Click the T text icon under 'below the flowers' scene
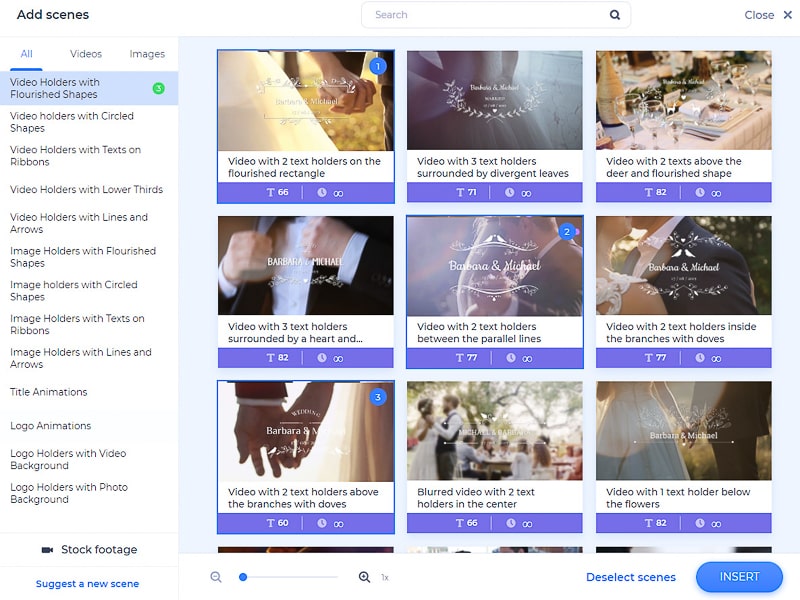 [648, 523]
